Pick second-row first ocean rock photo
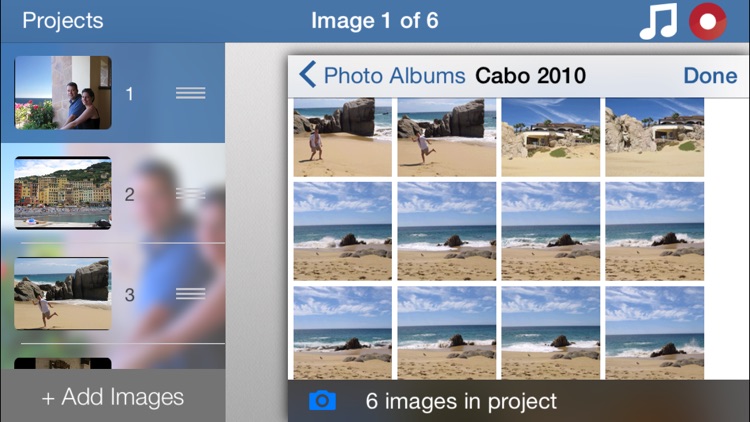This screenshot has height=422, width=750. point(342,232)
